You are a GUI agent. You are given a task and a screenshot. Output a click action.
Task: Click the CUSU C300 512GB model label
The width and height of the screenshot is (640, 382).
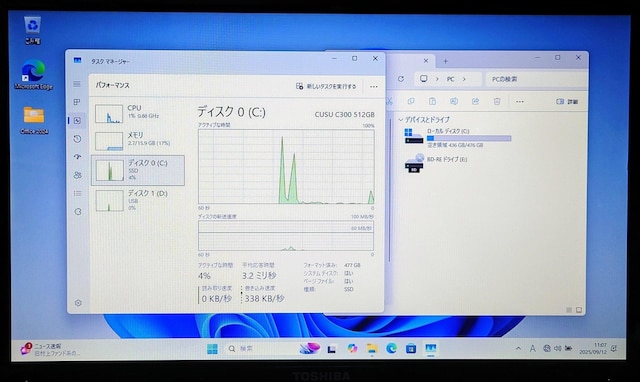tap(344, 115)
